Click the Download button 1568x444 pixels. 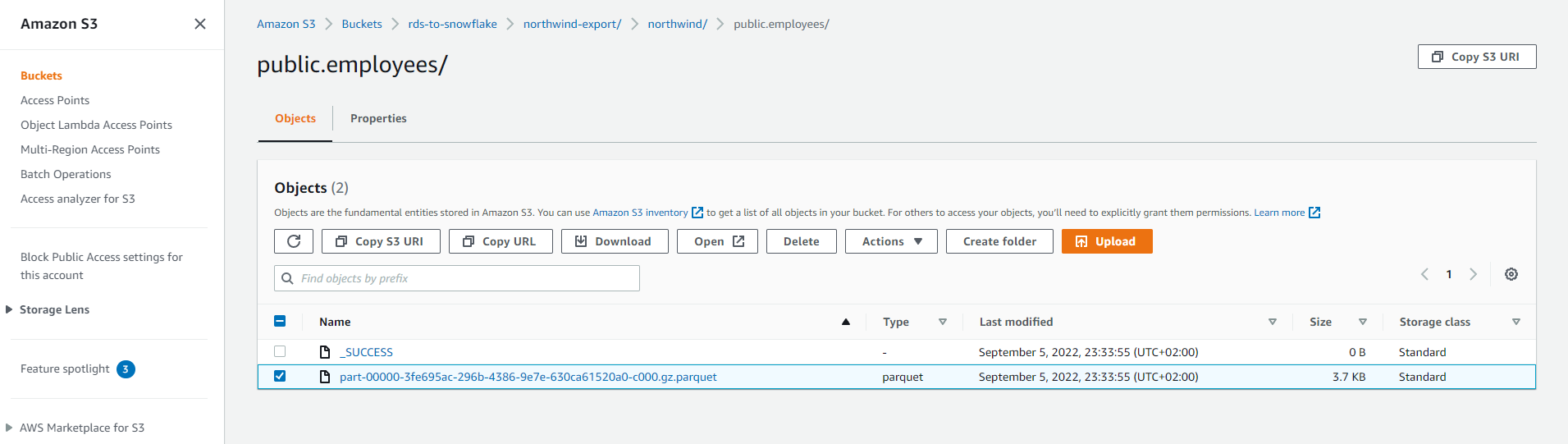coord(615,241)
